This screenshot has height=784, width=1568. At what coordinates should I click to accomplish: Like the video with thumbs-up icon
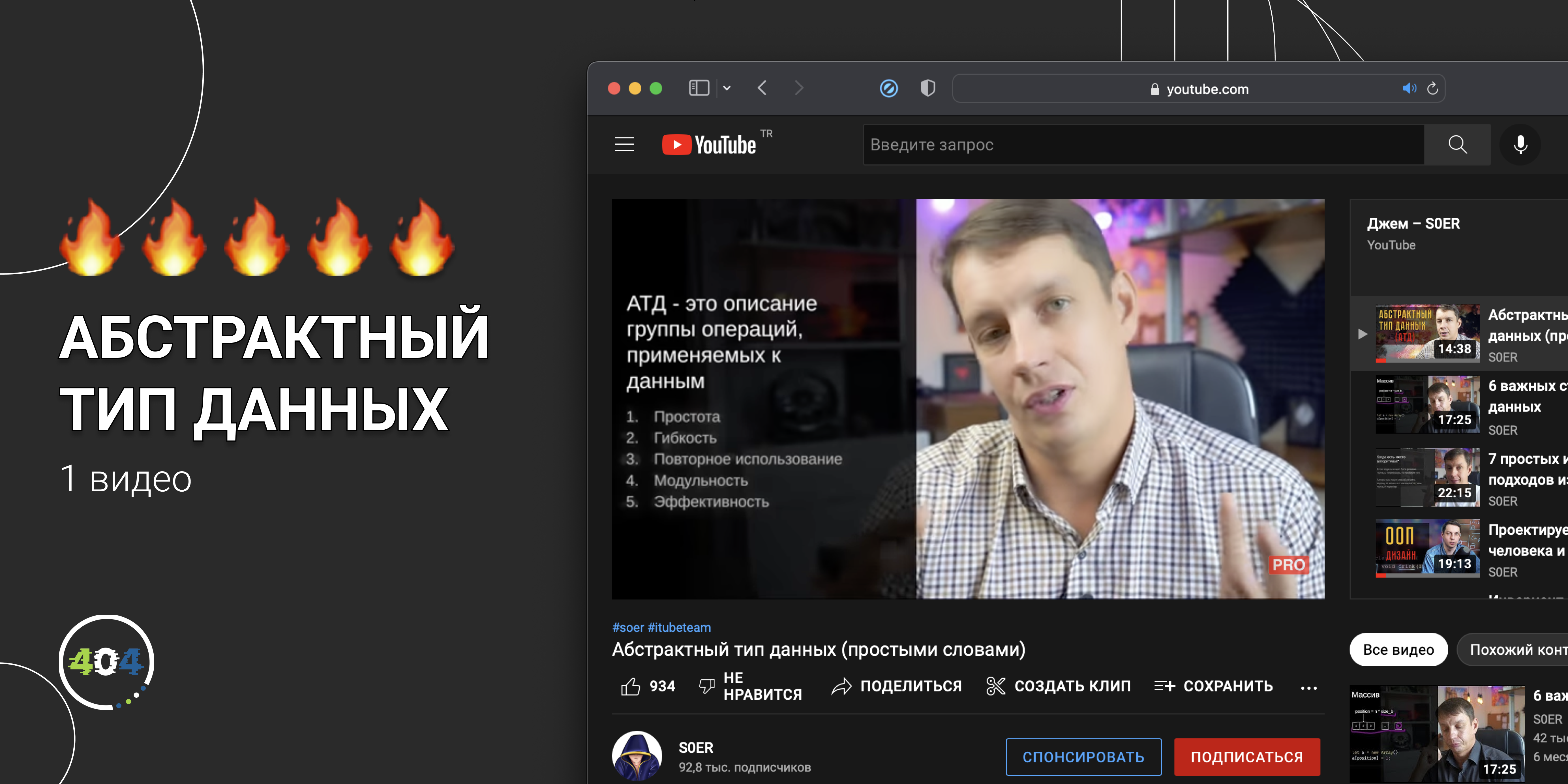coord(631,686)
